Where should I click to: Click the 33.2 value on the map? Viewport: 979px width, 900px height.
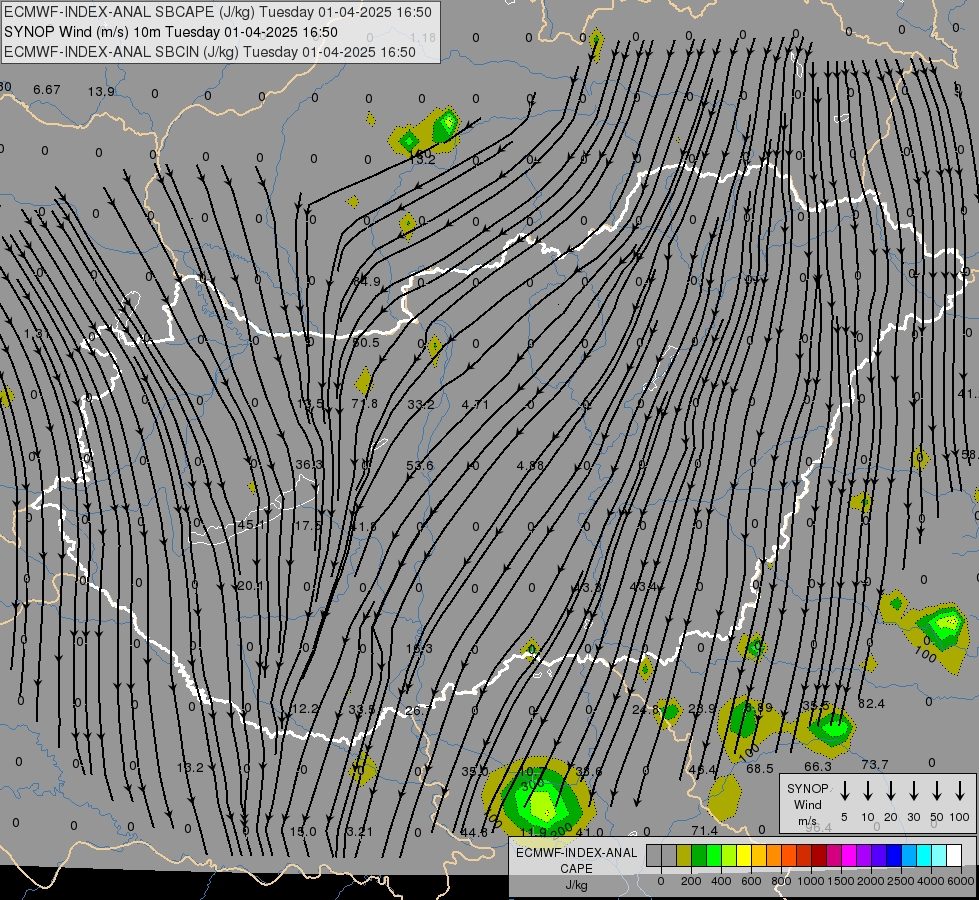(x=421, y=404)
